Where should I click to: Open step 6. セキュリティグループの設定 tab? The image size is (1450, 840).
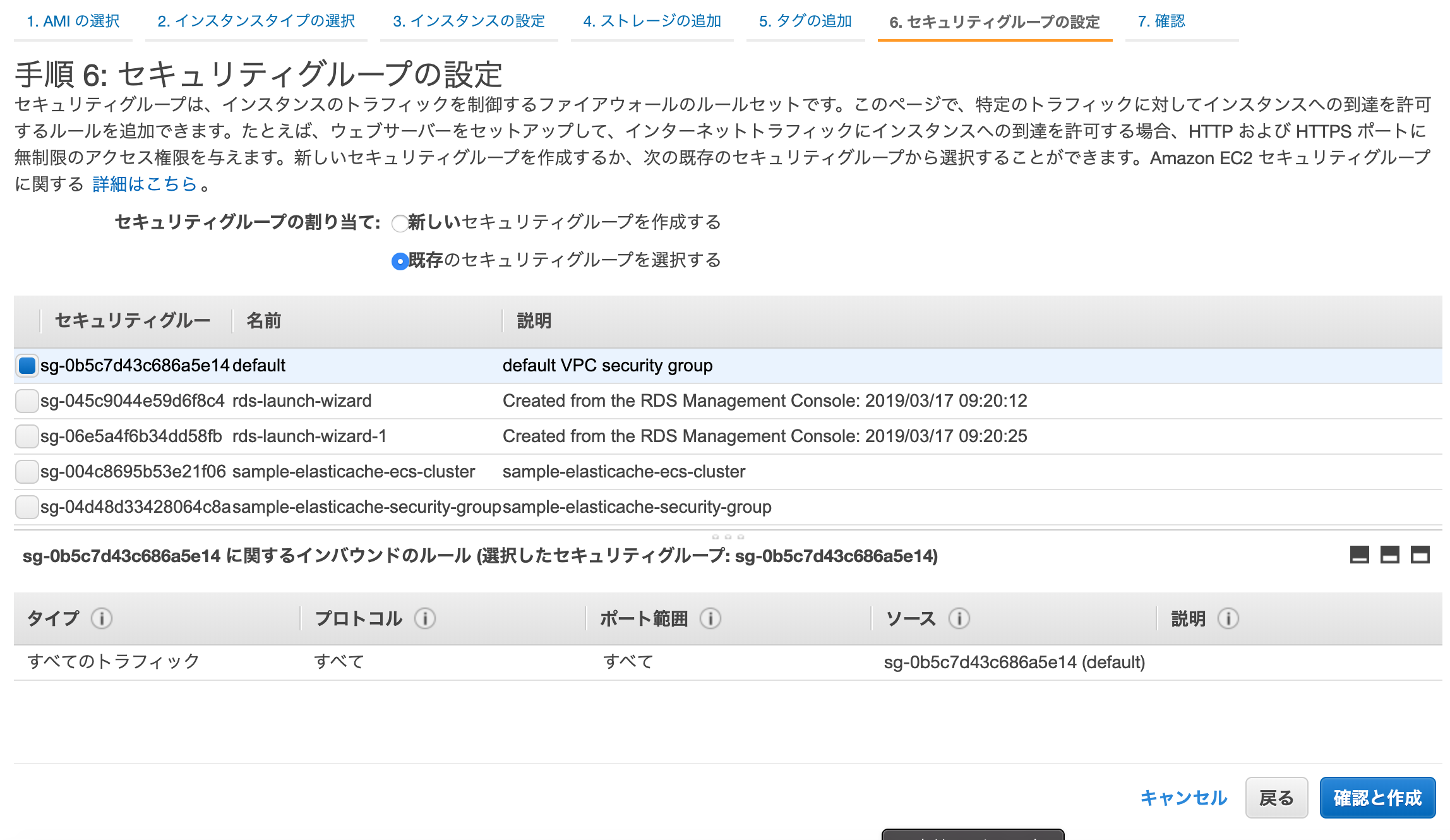(995, 23)
